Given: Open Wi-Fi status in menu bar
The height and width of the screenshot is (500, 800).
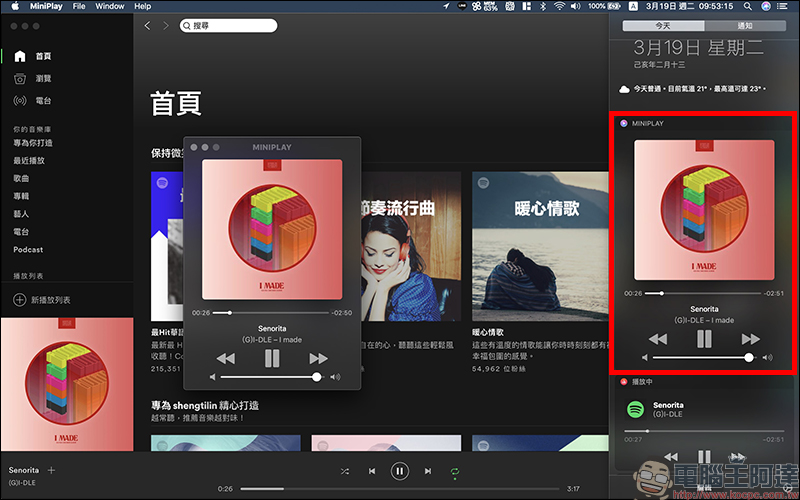Looking at the screenshot, I should tap(560, 6).
